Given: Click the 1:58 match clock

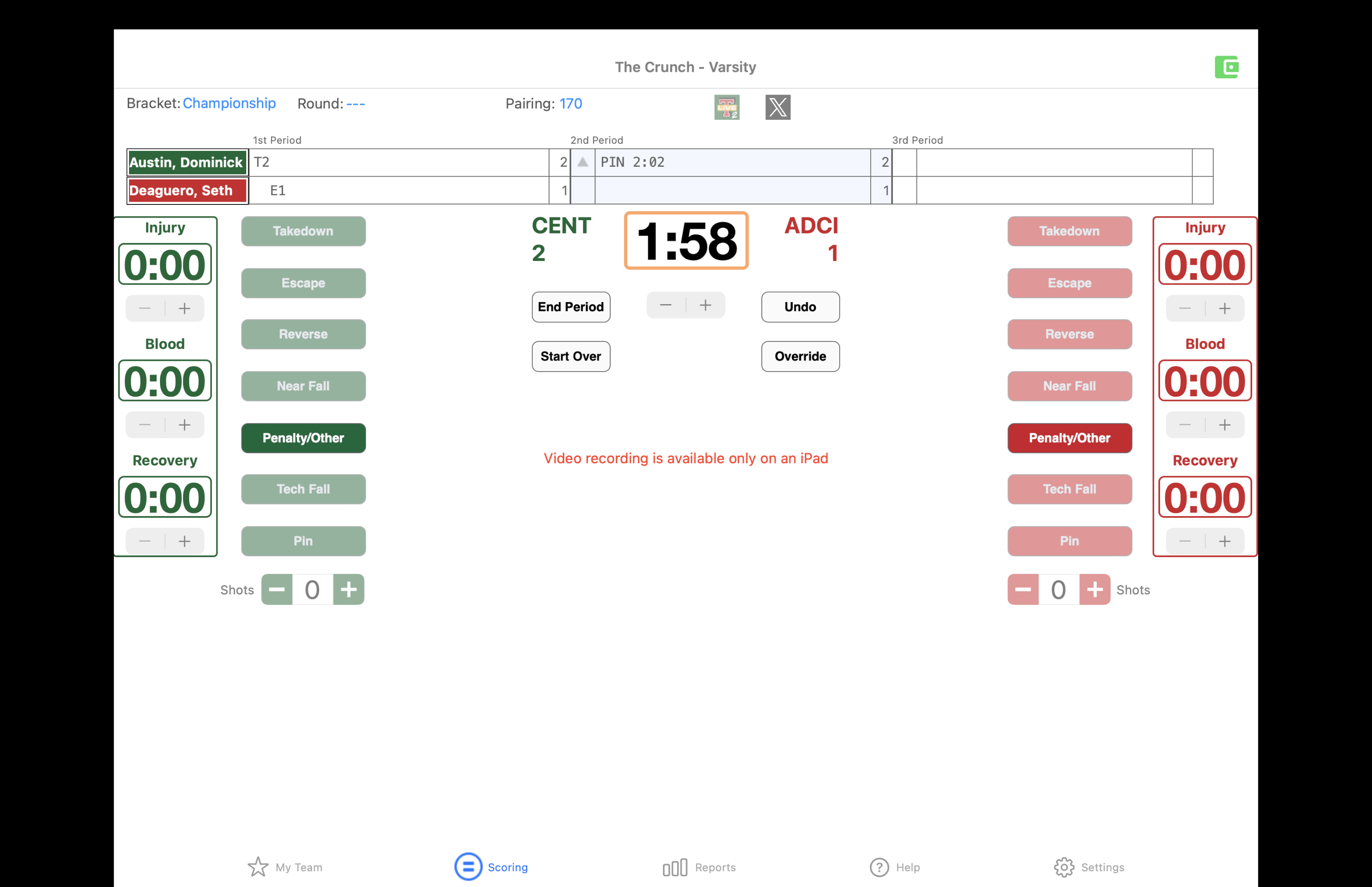Looking at the screenshot, I should (x=686, y=241).
